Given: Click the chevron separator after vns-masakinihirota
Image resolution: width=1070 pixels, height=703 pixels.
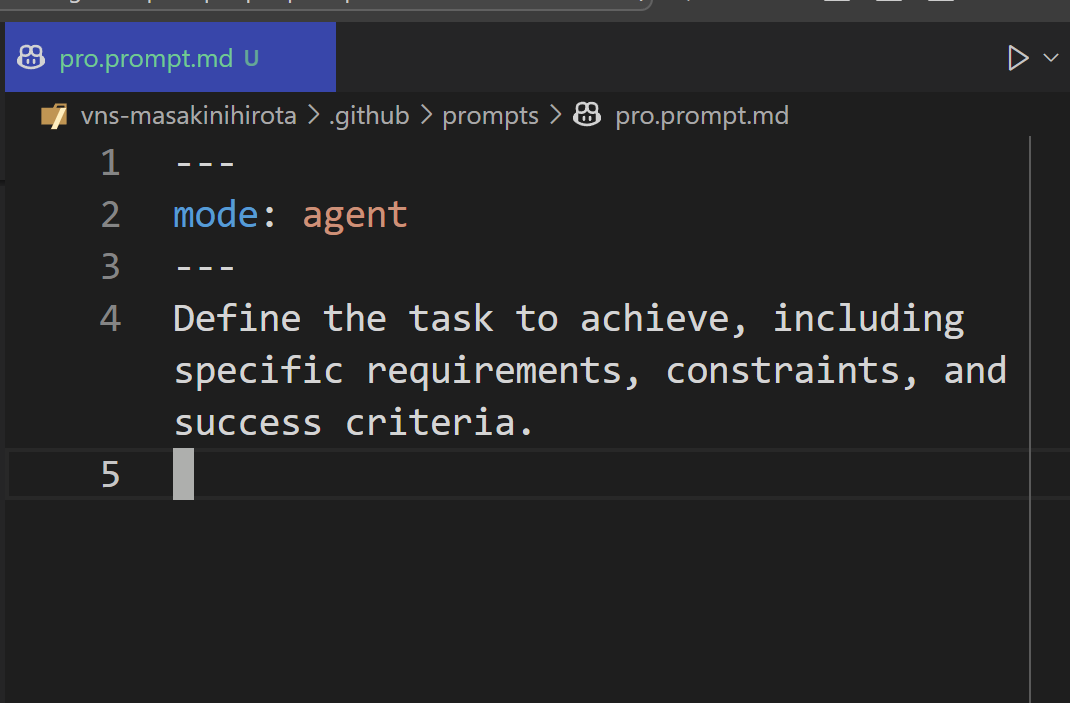Looking at the screenshot, I should [x=313, y=115].
